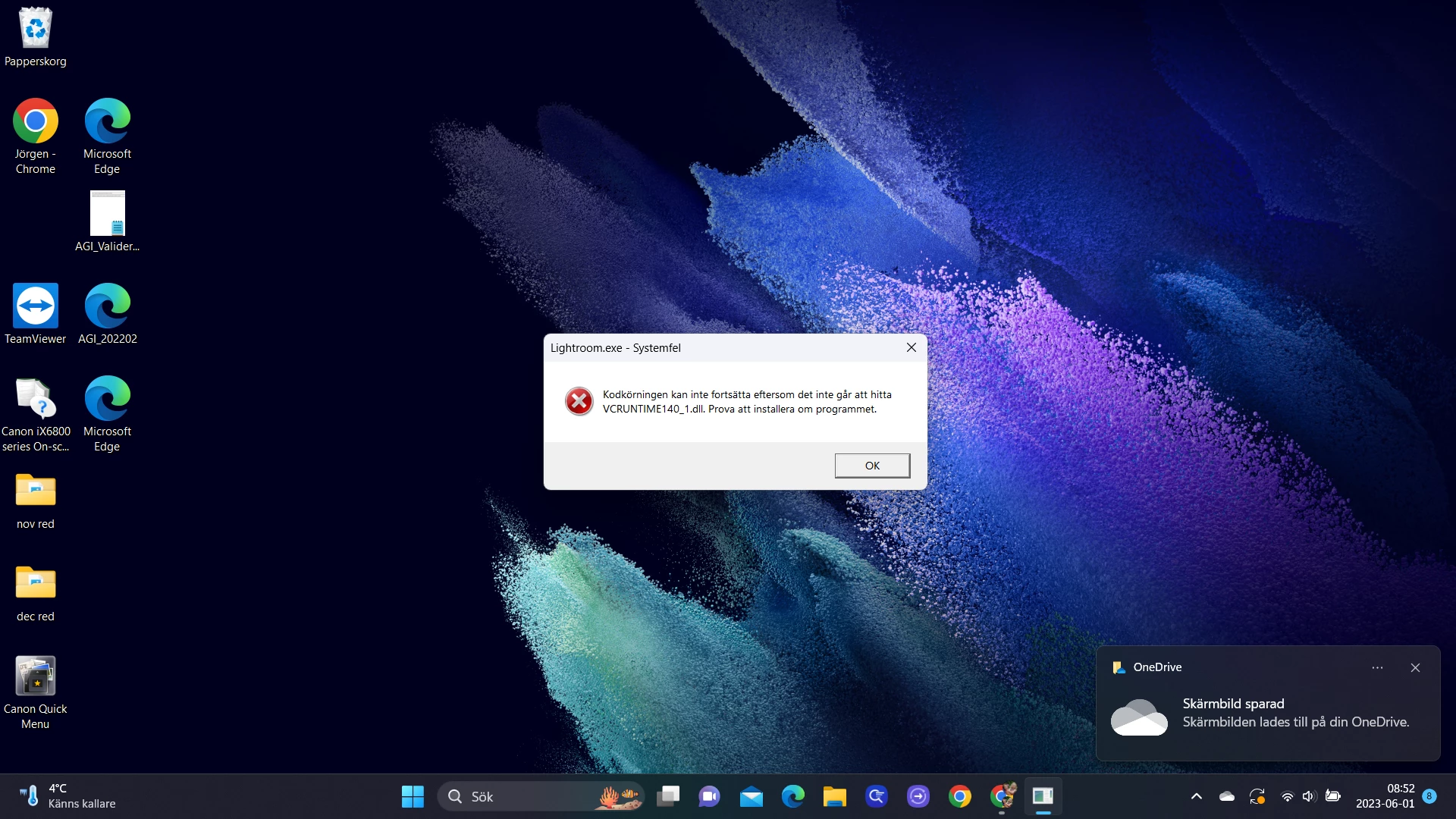This screenshot has height=819, width=1456.
Task: Open the OneDrive notification options menu
Action: (1377, 667)
